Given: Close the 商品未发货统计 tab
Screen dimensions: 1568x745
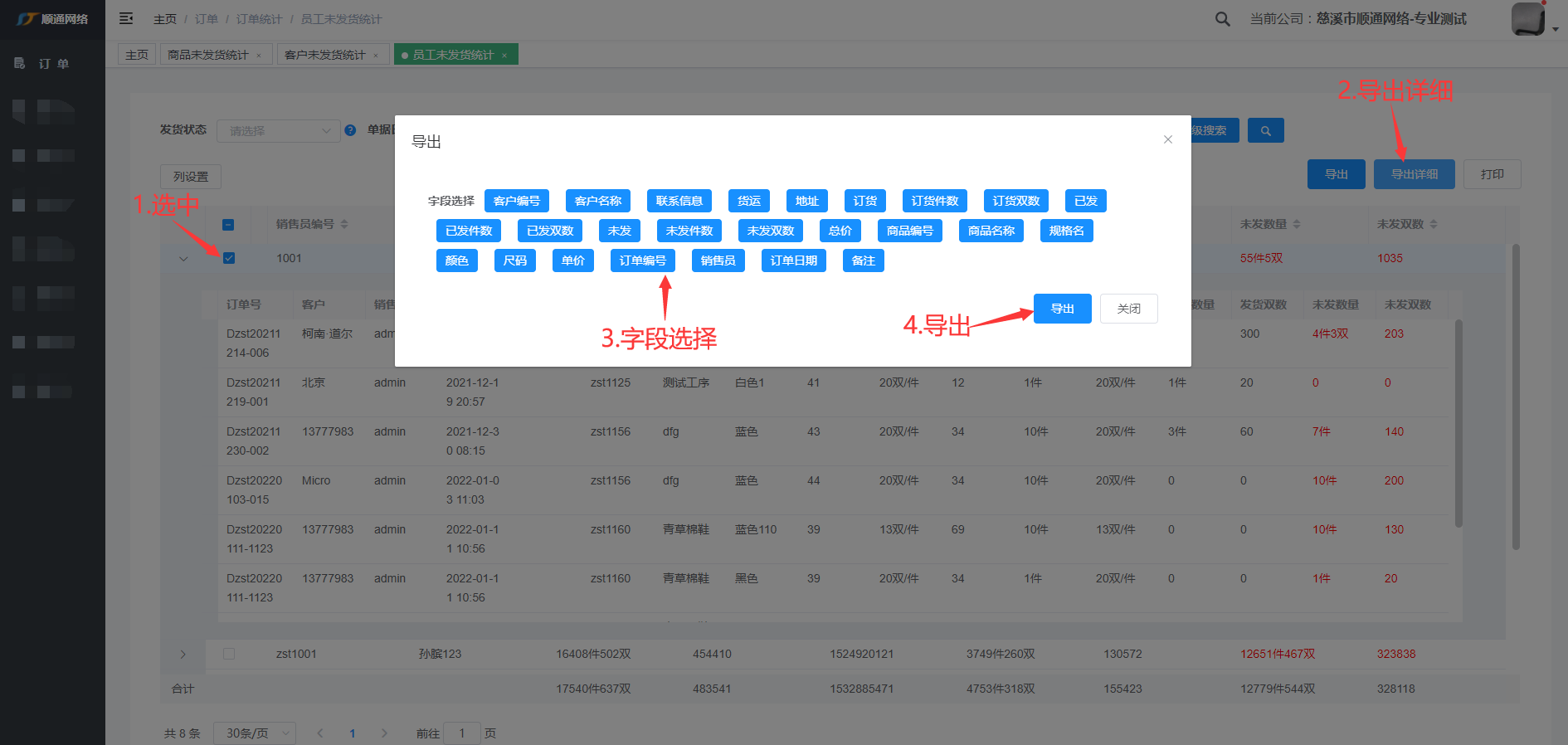Looking at the screenshot, I should point(259,56).
